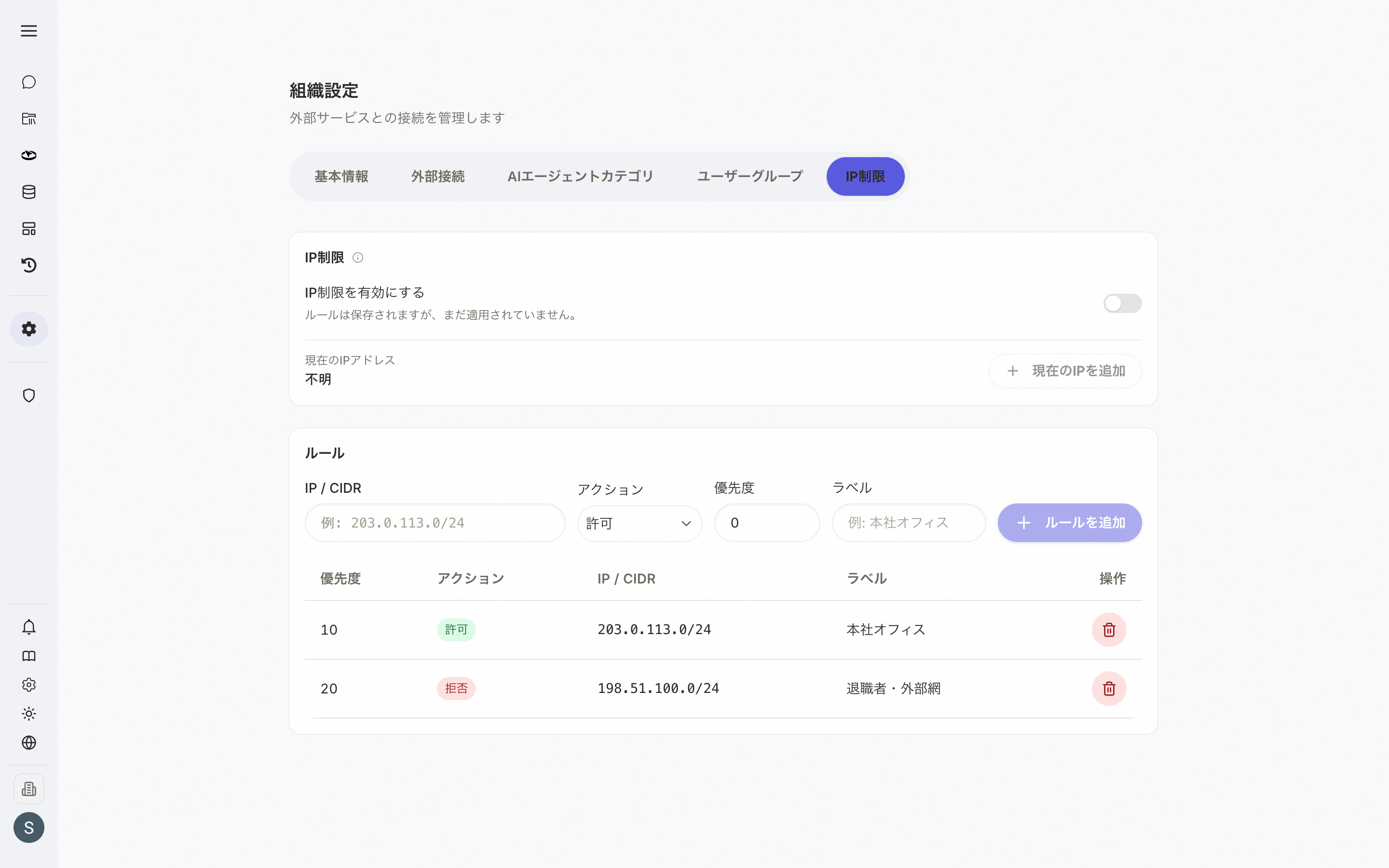Focus the ラベル input field
1389x868 pixels.
(909, 522)
